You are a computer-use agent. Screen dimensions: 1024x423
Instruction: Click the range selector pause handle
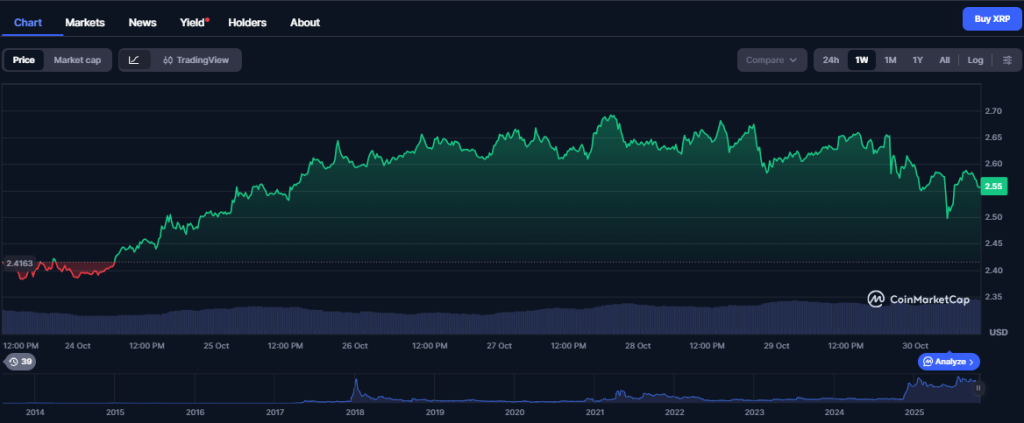click(x=979, y=387)
